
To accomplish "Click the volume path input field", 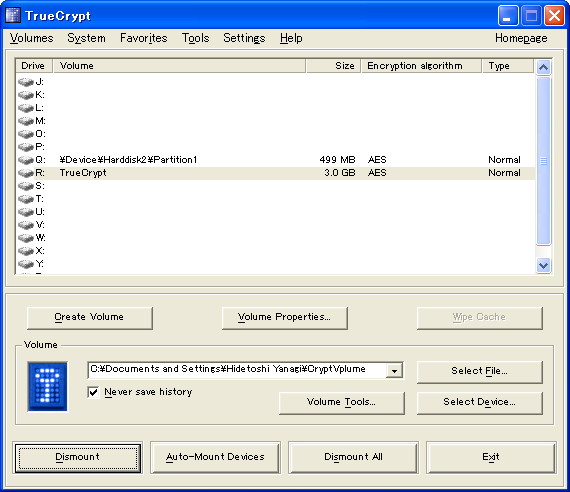I will (x=237, y=370).
